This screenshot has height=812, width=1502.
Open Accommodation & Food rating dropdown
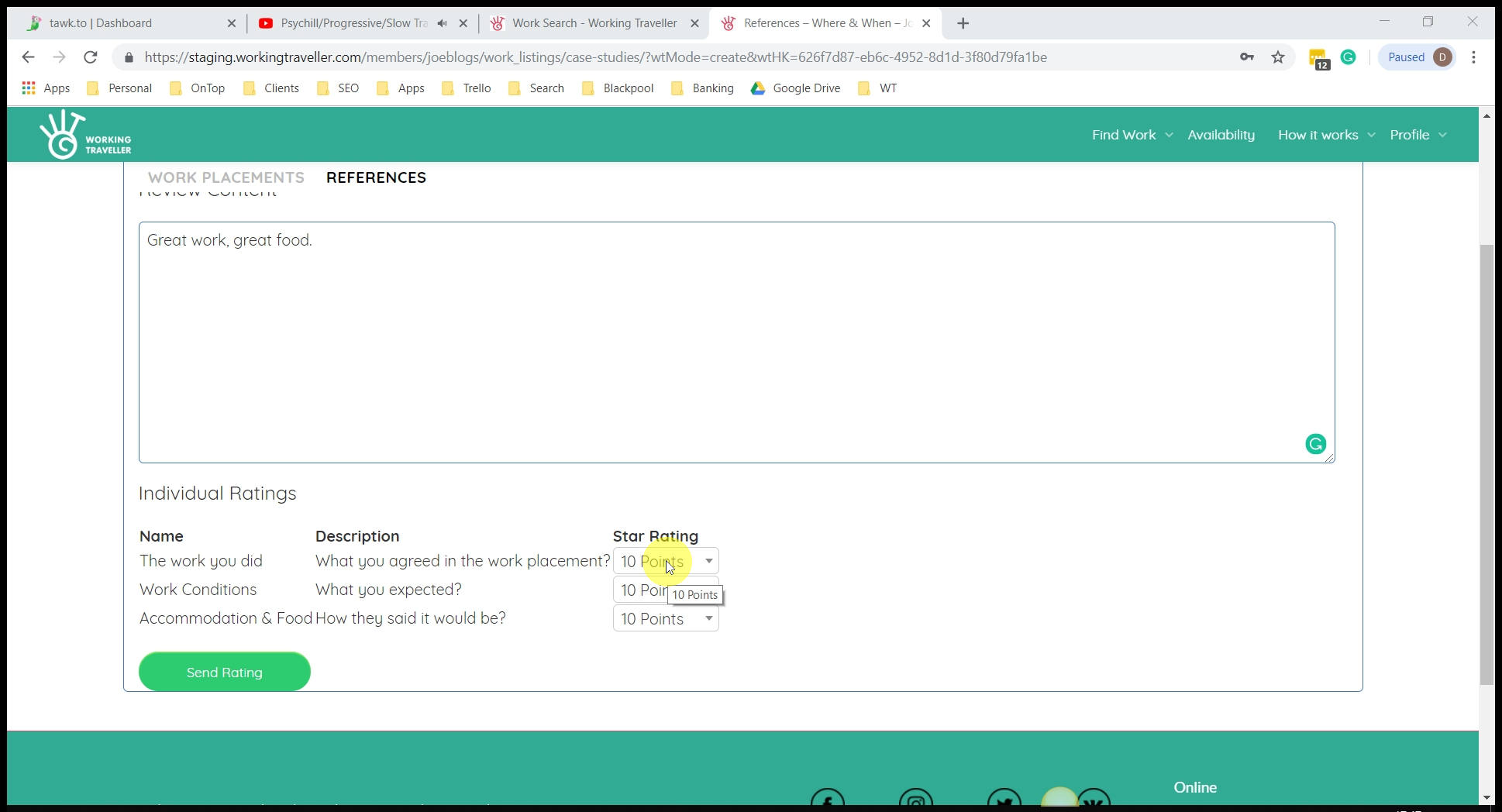[665, 618]
